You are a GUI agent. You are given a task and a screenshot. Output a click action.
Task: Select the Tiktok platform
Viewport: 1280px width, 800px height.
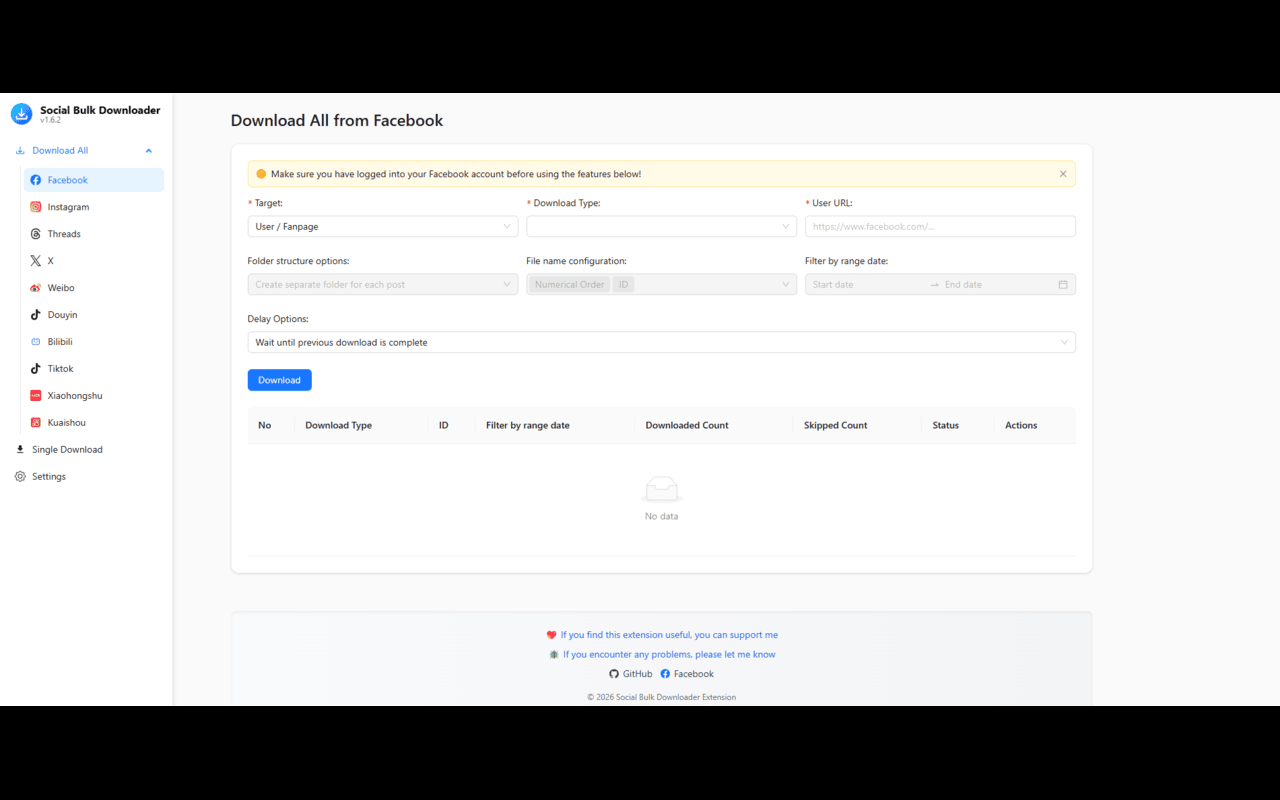[58, 368]
